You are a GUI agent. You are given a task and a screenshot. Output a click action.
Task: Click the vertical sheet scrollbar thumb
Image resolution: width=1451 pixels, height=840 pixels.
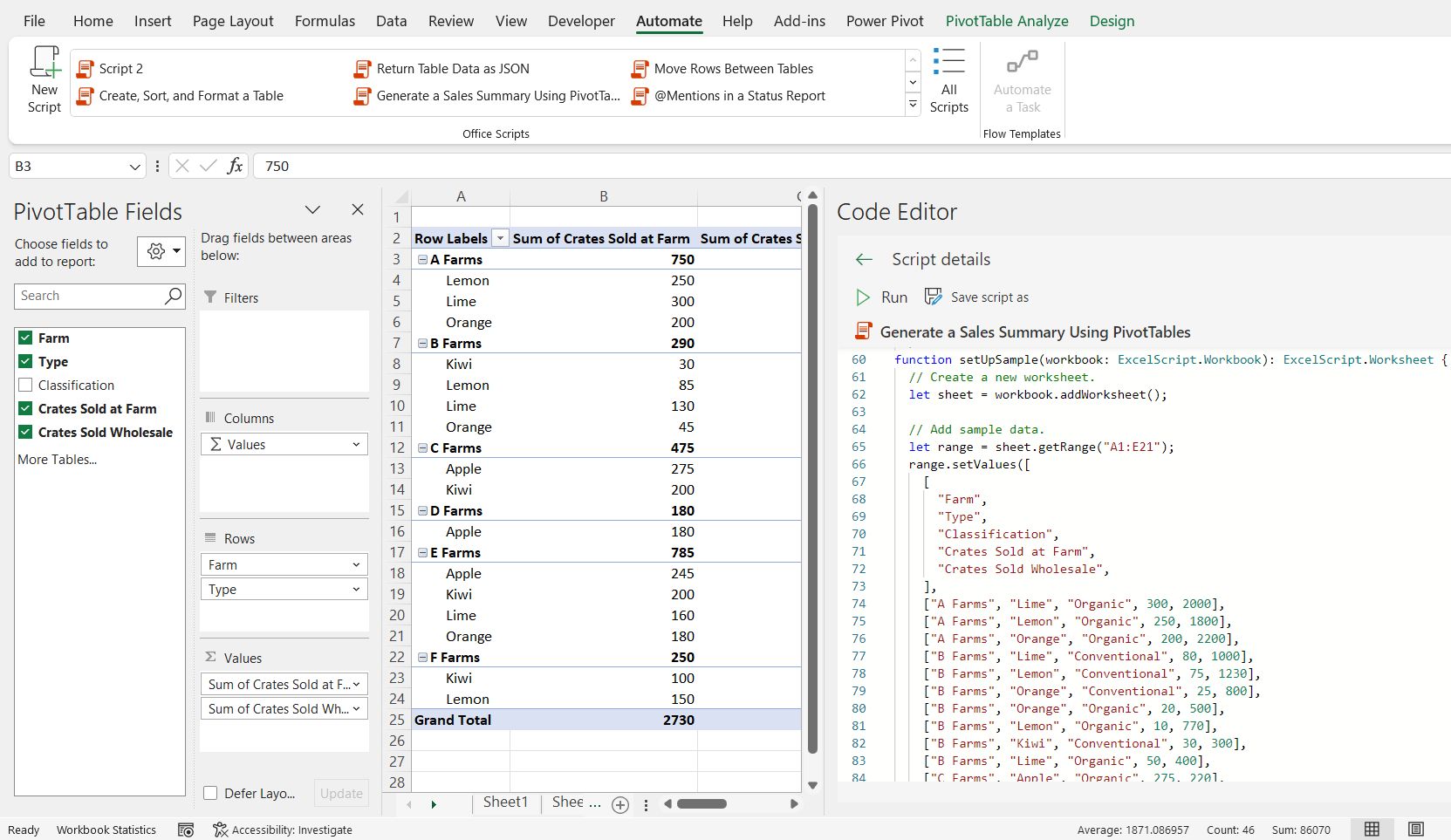(812, 478)
